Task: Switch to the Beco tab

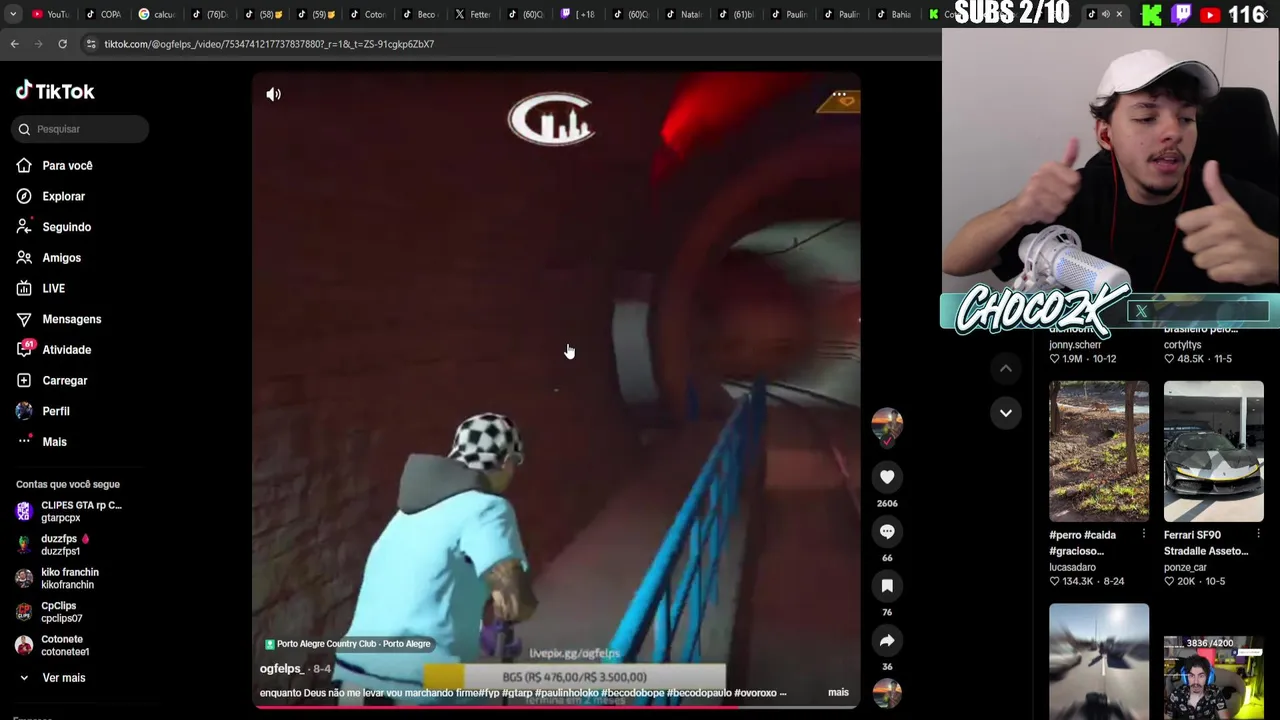Action: 420,14
